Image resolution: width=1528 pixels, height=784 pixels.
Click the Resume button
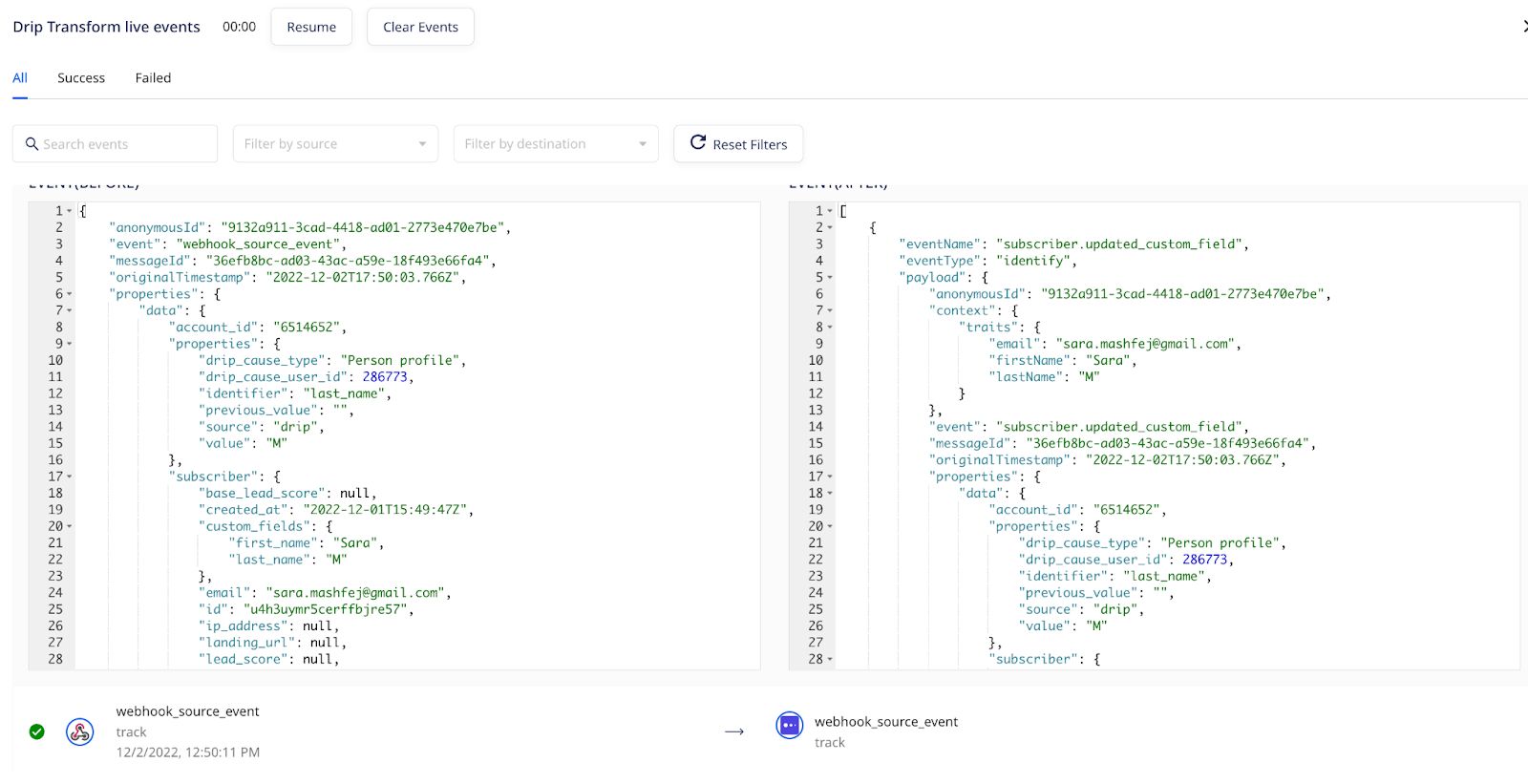click(311, 27)
